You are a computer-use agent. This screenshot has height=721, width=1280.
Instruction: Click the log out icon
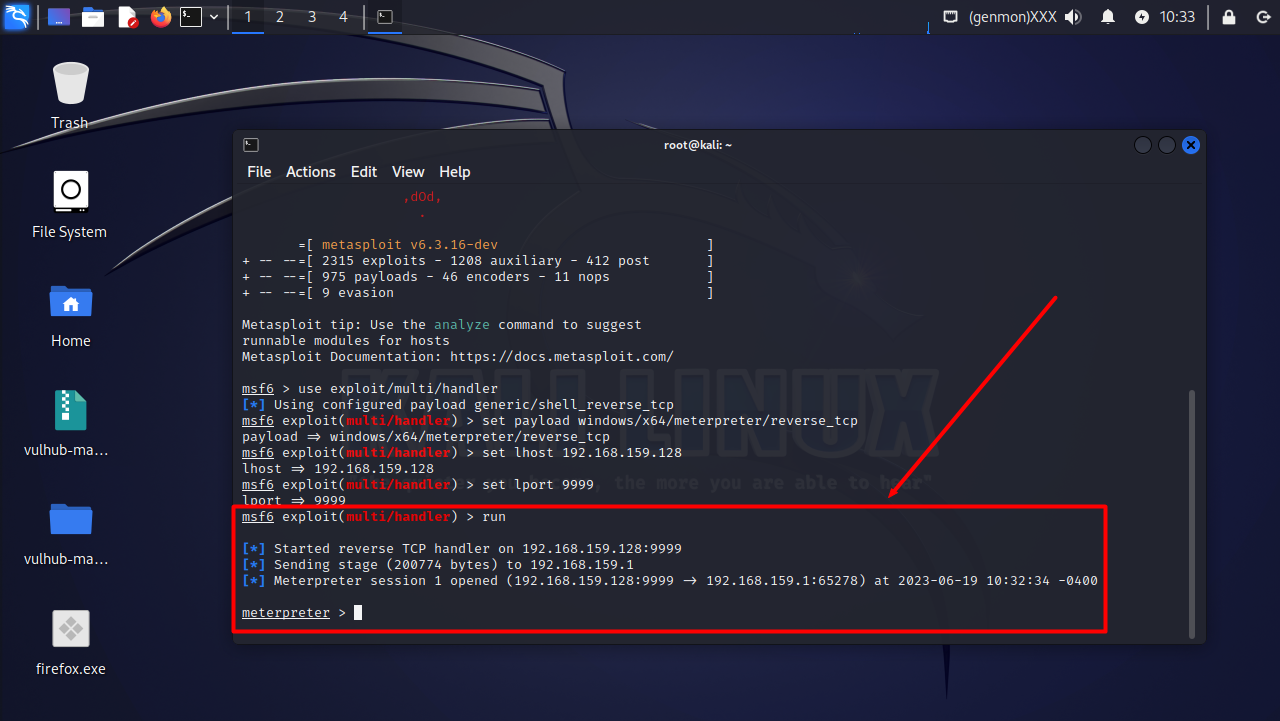click(1263, 17)
